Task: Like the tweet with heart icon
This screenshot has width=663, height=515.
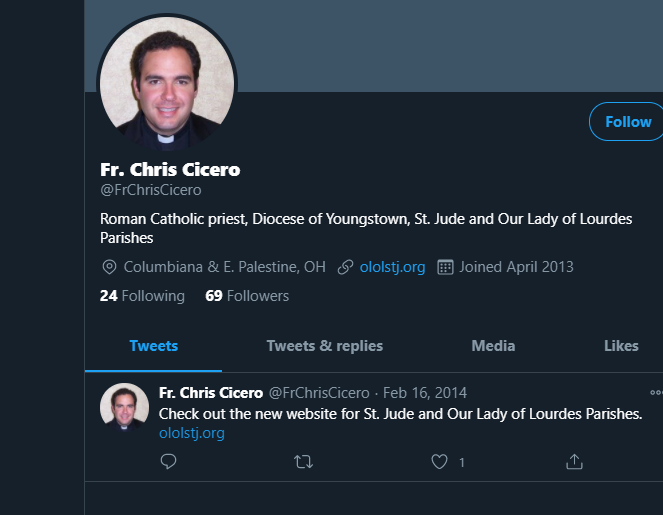Action: point(439,461)
